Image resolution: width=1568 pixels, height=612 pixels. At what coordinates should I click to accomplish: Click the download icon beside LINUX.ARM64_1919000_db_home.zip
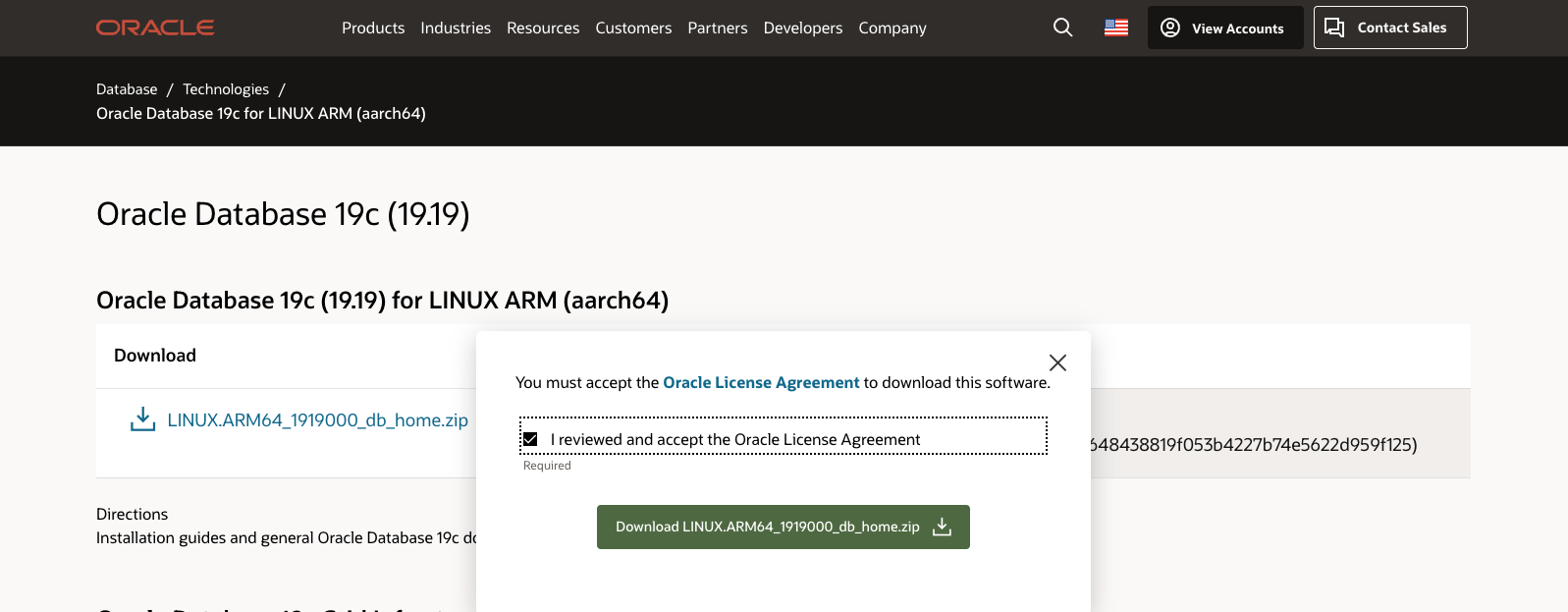pos(143,419)
